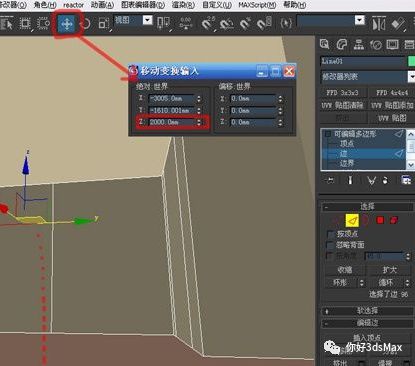415x366 pixels.
Task: Expand the 软选择 rollout
Action: tap(367, 311)
